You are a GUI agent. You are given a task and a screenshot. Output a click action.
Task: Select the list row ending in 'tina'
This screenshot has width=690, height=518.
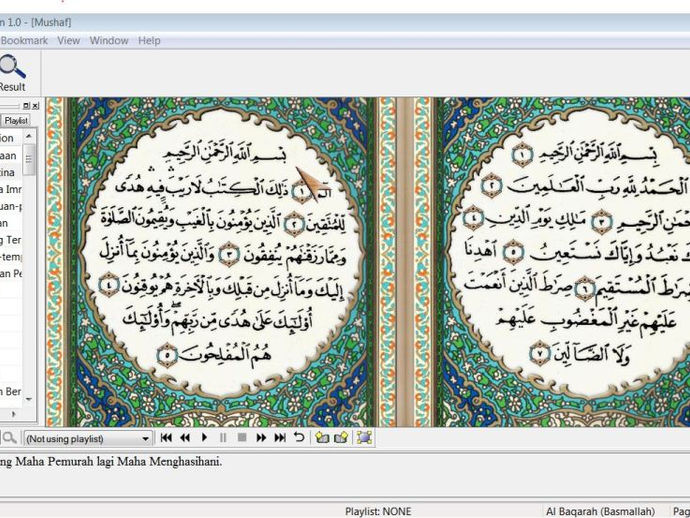[11, 173]
